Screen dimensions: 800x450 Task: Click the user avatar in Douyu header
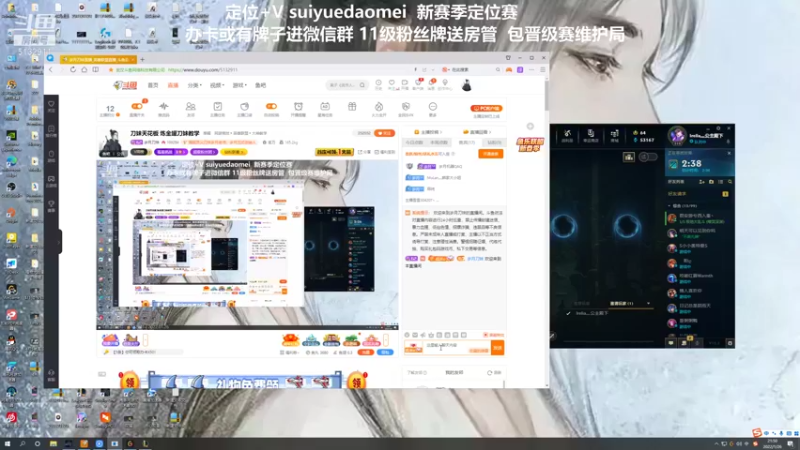coord(466,85)
